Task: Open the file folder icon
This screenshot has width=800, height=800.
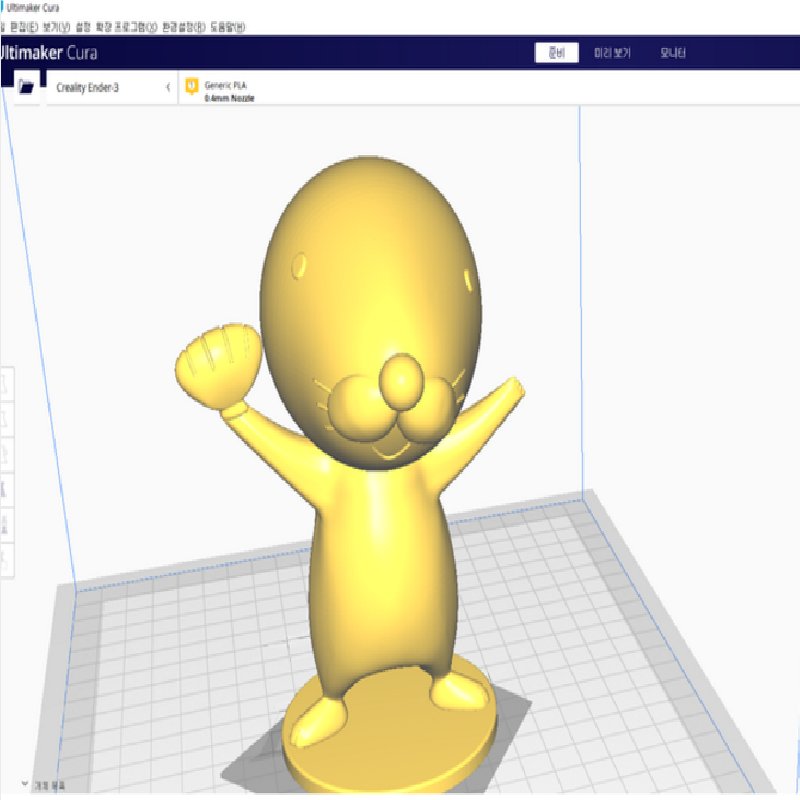Action: coord(26,87)
